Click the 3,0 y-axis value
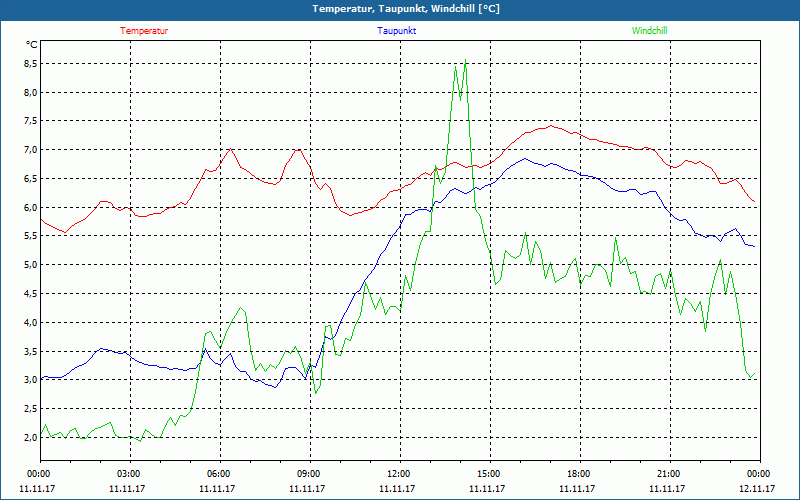This screenshot has width=800, height=500. [x=31, y=380]
